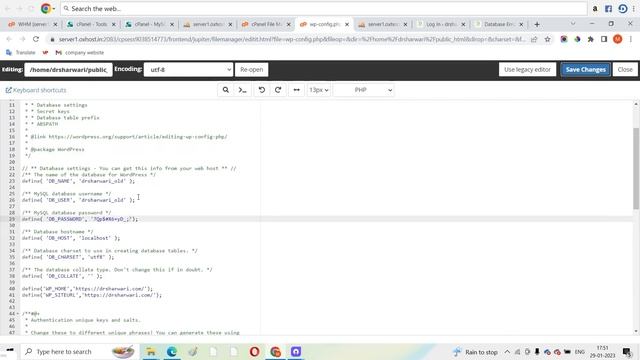
Task: Click the DB_USER define line
Action: click(x=78, y=200)
